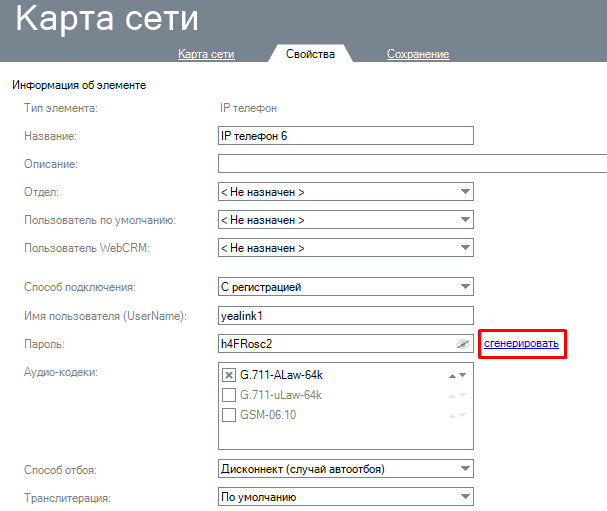The height and width of the screenshot is (511, 607).
Task: Move GSM-06.10 codec up
Action: (x=452, y=415)
